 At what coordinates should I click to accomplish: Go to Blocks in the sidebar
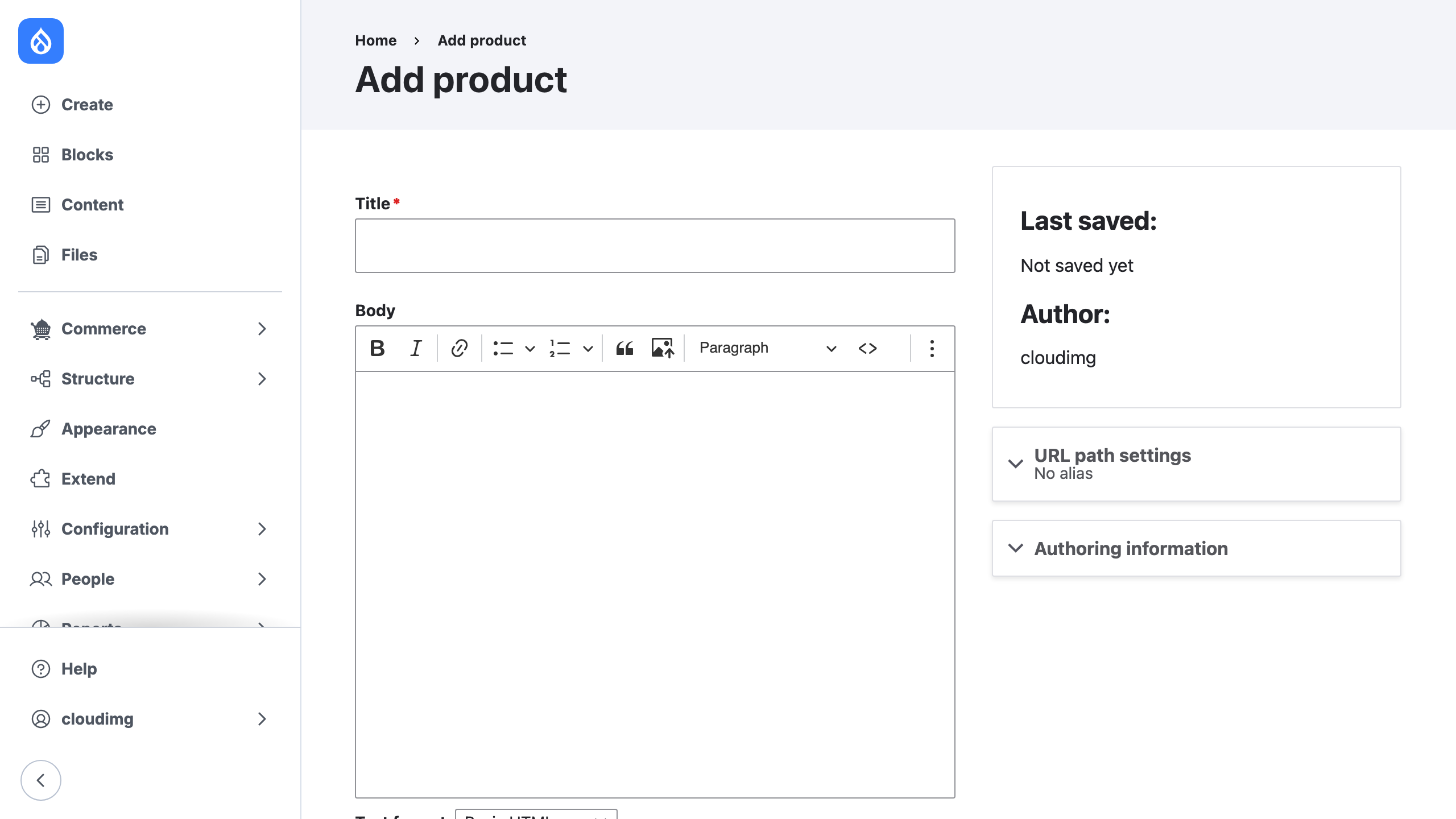pyautogui.click(x=150, y=155)
